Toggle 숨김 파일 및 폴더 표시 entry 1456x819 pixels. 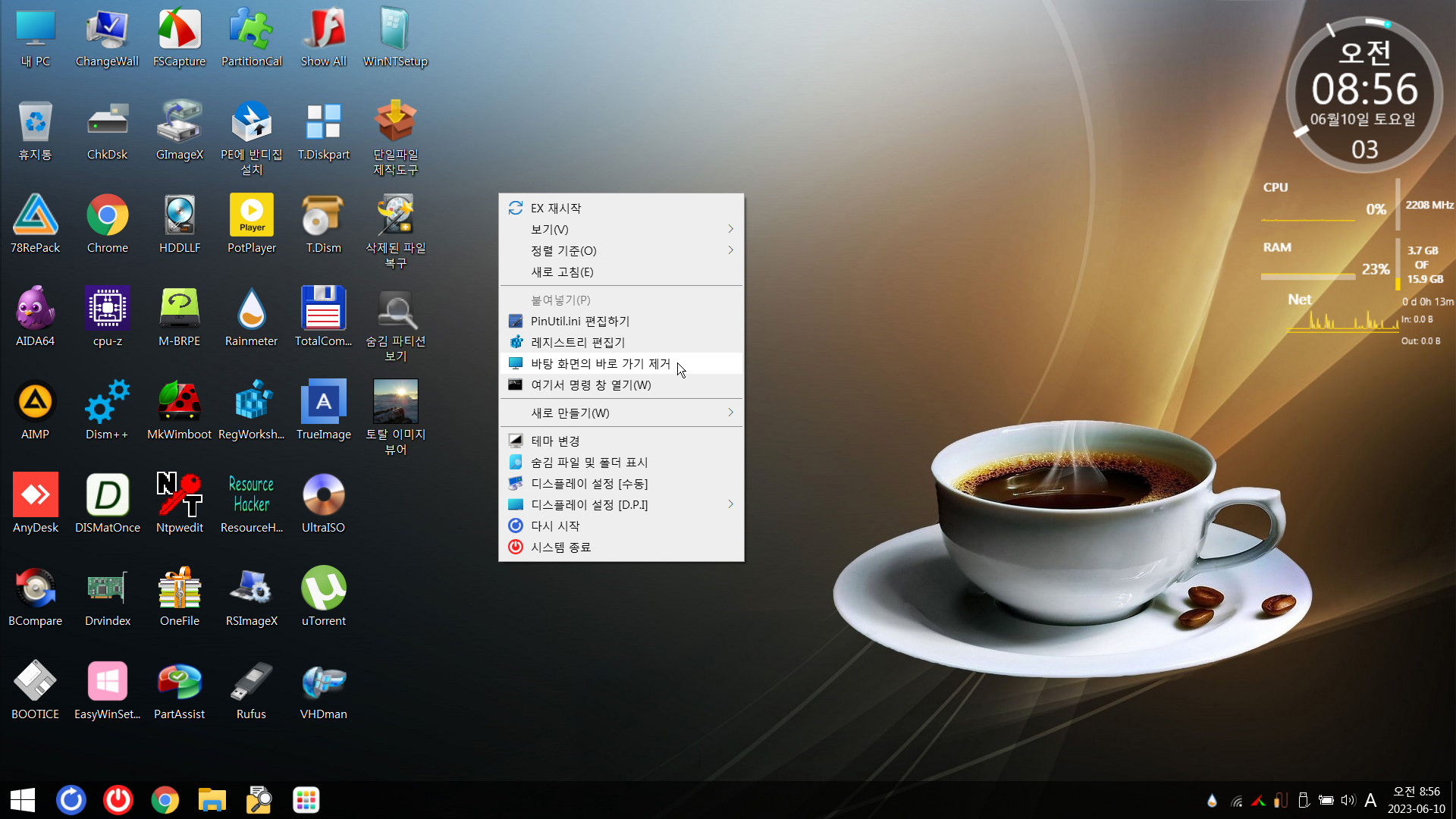point(621,462)
